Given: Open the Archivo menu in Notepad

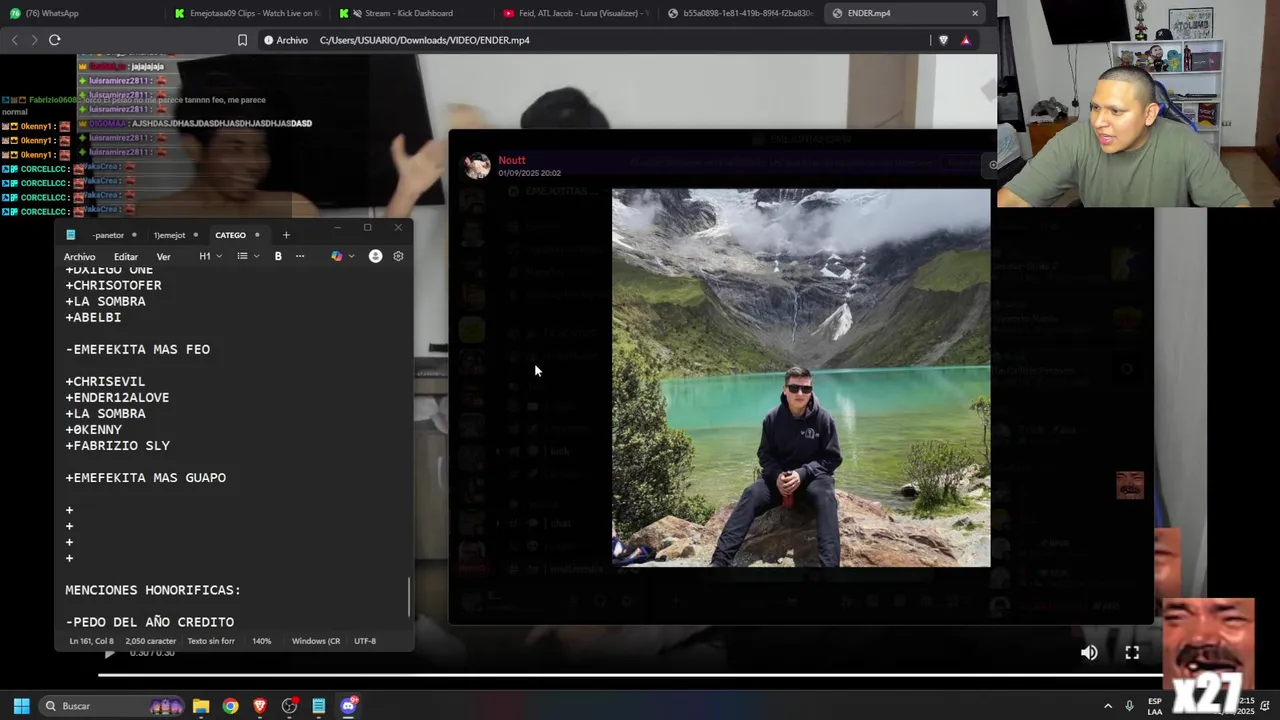Looking at the screenshot, I should pos(79,257).
